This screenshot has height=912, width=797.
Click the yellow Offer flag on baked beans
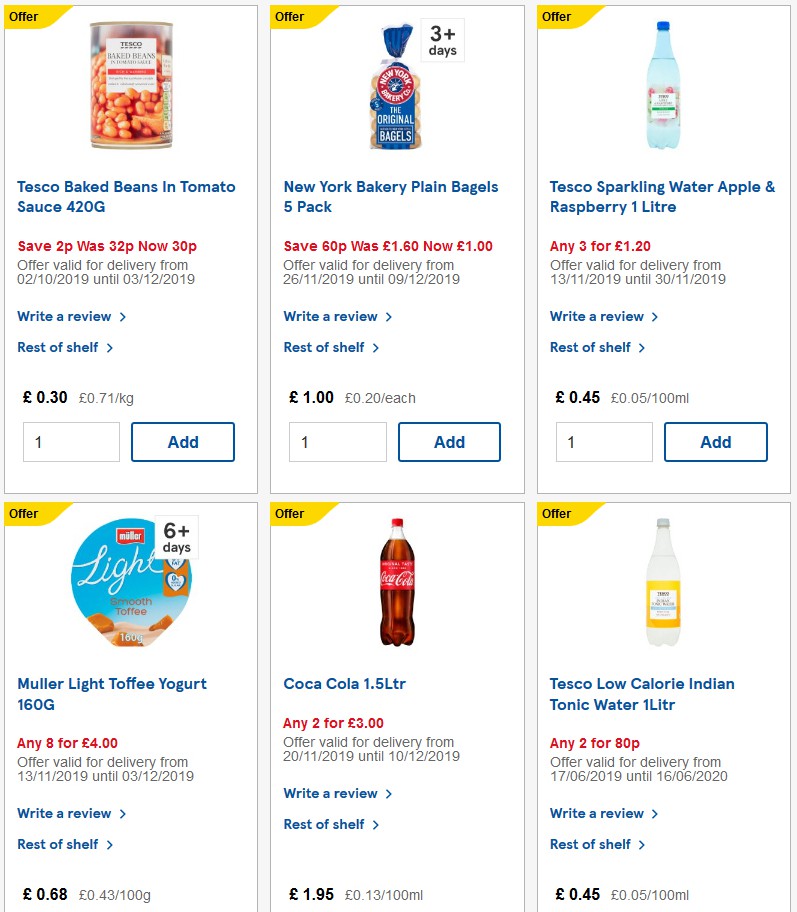click(22, 16)
